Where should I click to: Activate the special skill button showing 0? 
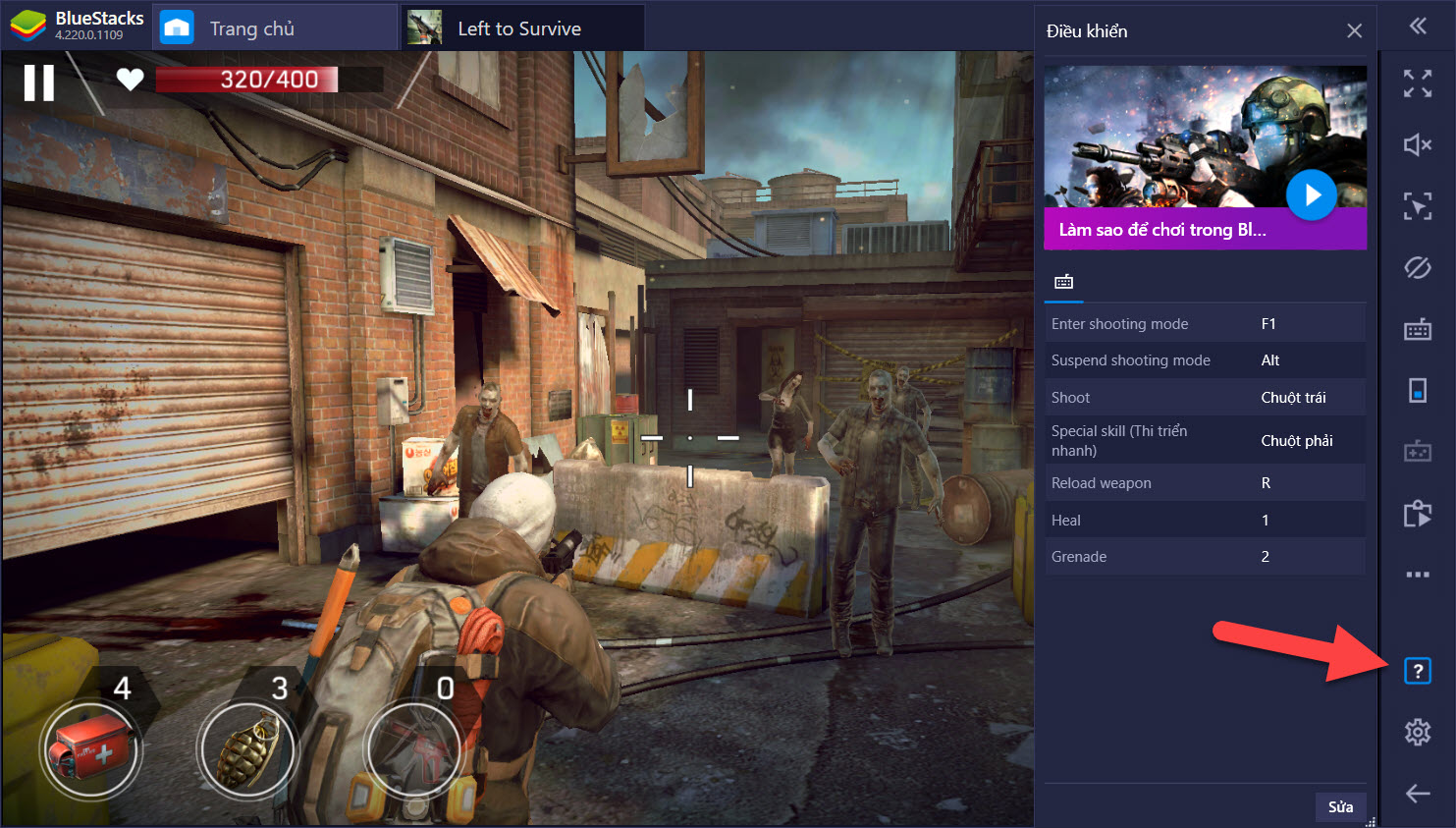pos(413,750)
